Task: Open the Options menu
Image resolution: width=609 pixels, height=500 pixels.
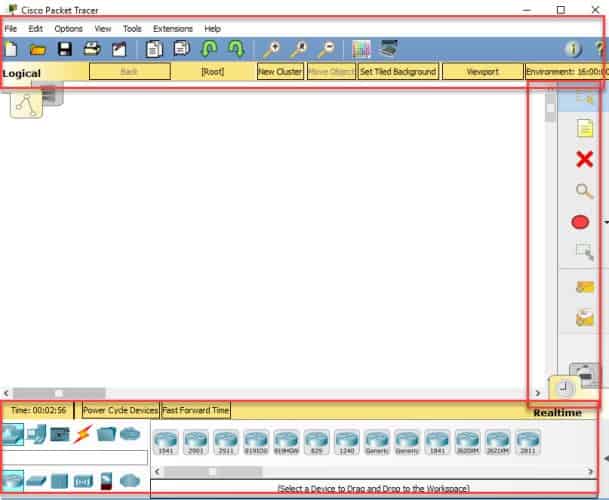Action: pyautogui.click(x=68, y=29)
